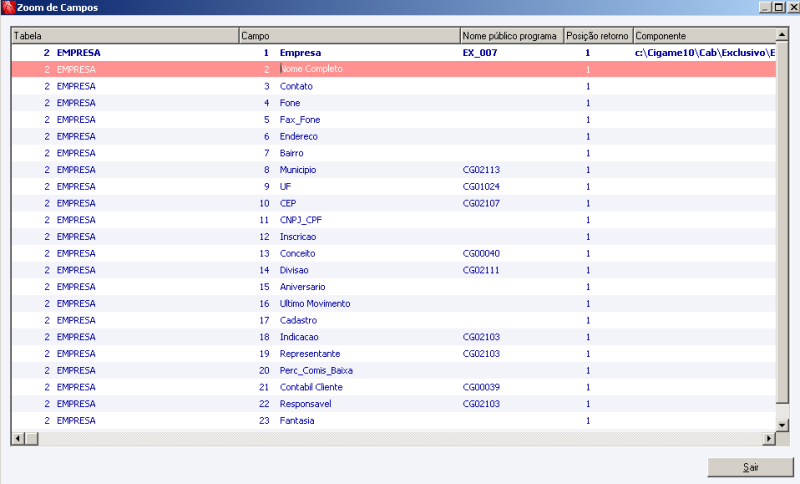Click the Tabela column header
Screen dimensions: 800x484
point(125,36)
